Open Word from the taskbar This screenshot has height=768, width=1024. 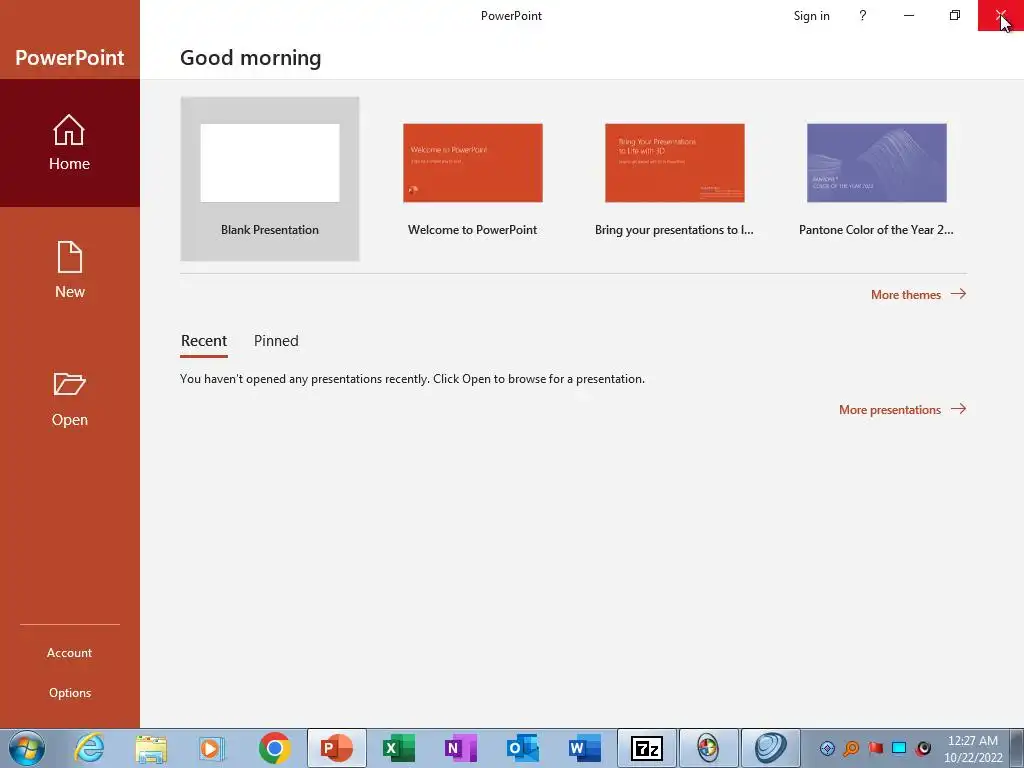[x=584, y=748]
